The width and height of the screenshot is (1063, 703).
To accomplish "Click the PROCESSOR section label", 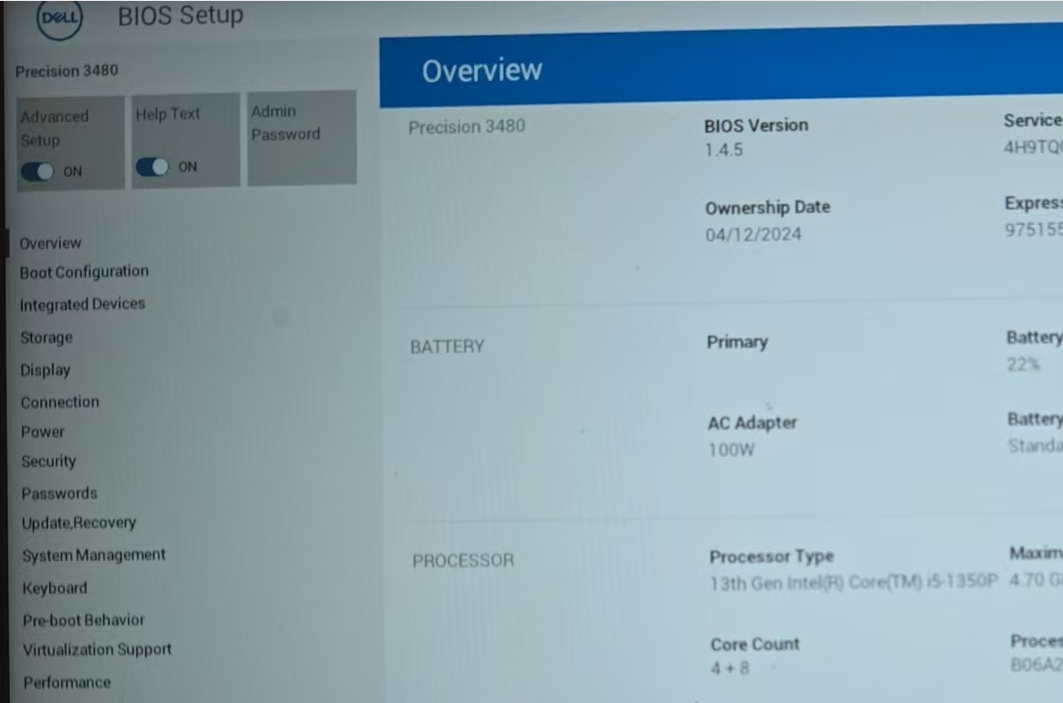I will point(463,560).
